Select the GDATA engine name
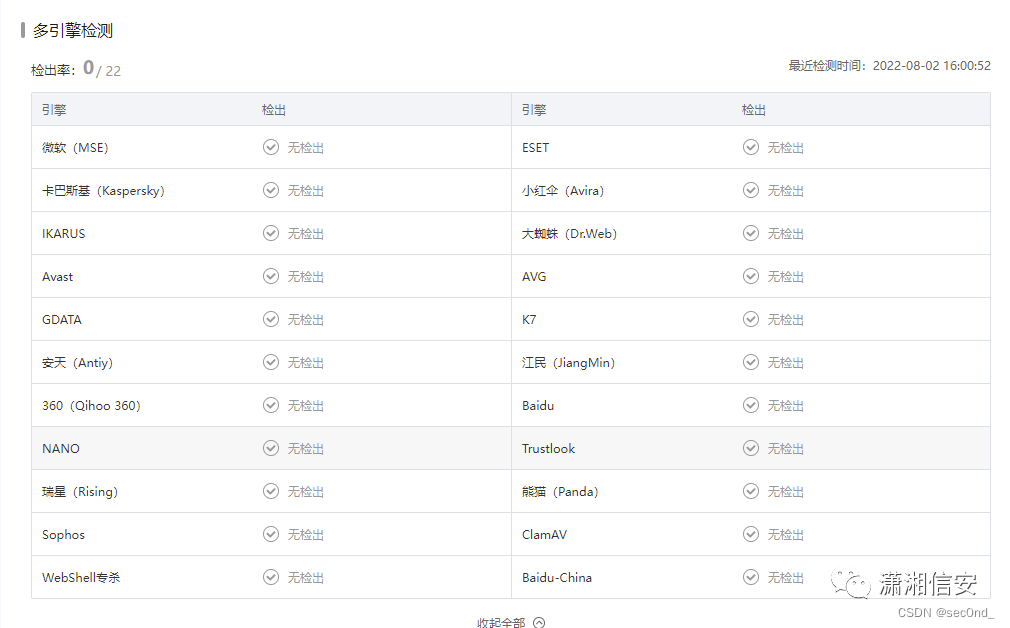 pyautogui.click(x=62, y=319)
